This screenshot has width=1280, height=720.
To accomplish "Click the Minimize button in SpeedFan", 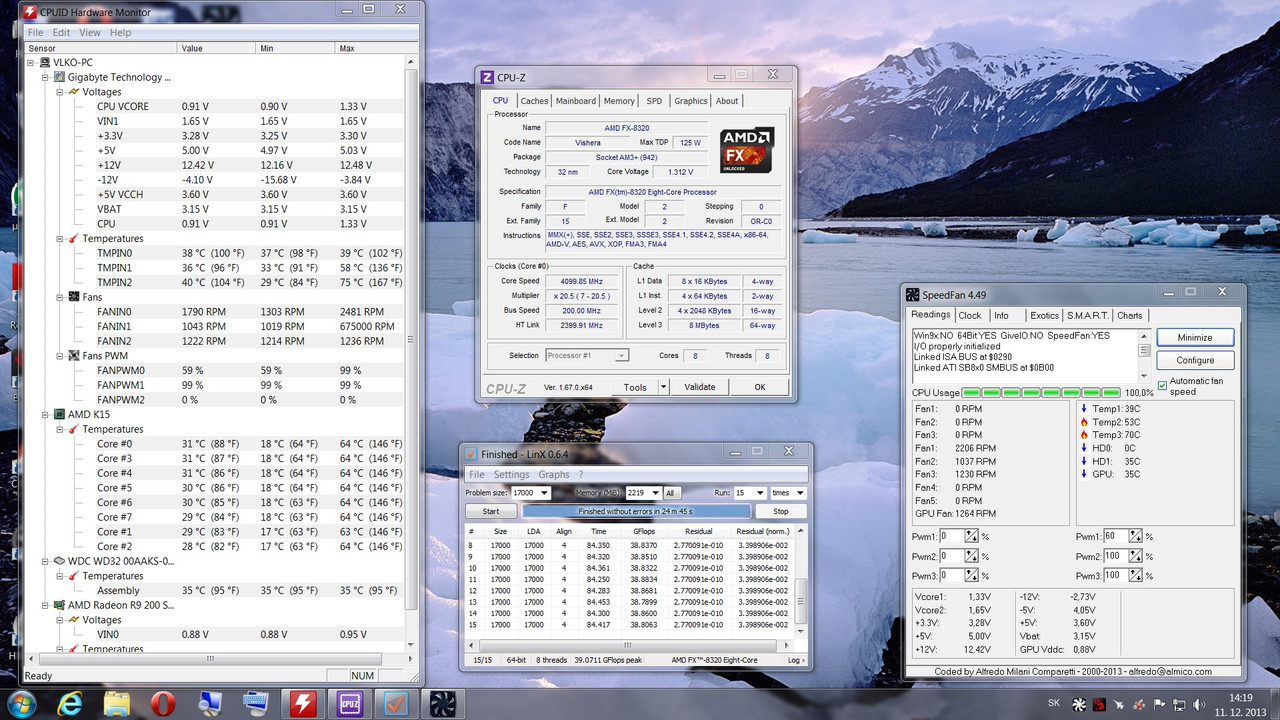I will coord(1195,337).
